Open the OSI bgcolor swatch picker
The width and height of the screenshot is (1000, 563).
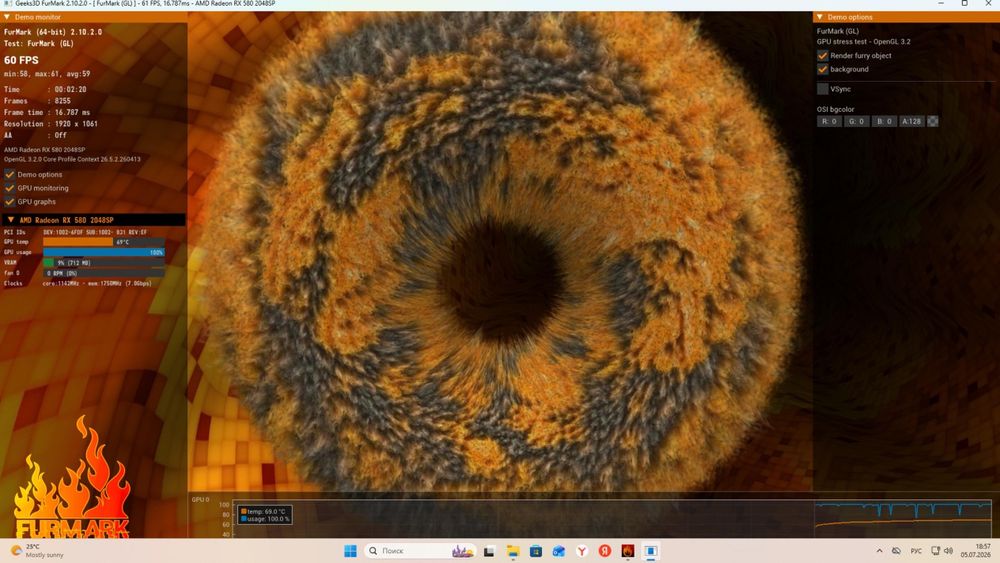pos(932,121)
